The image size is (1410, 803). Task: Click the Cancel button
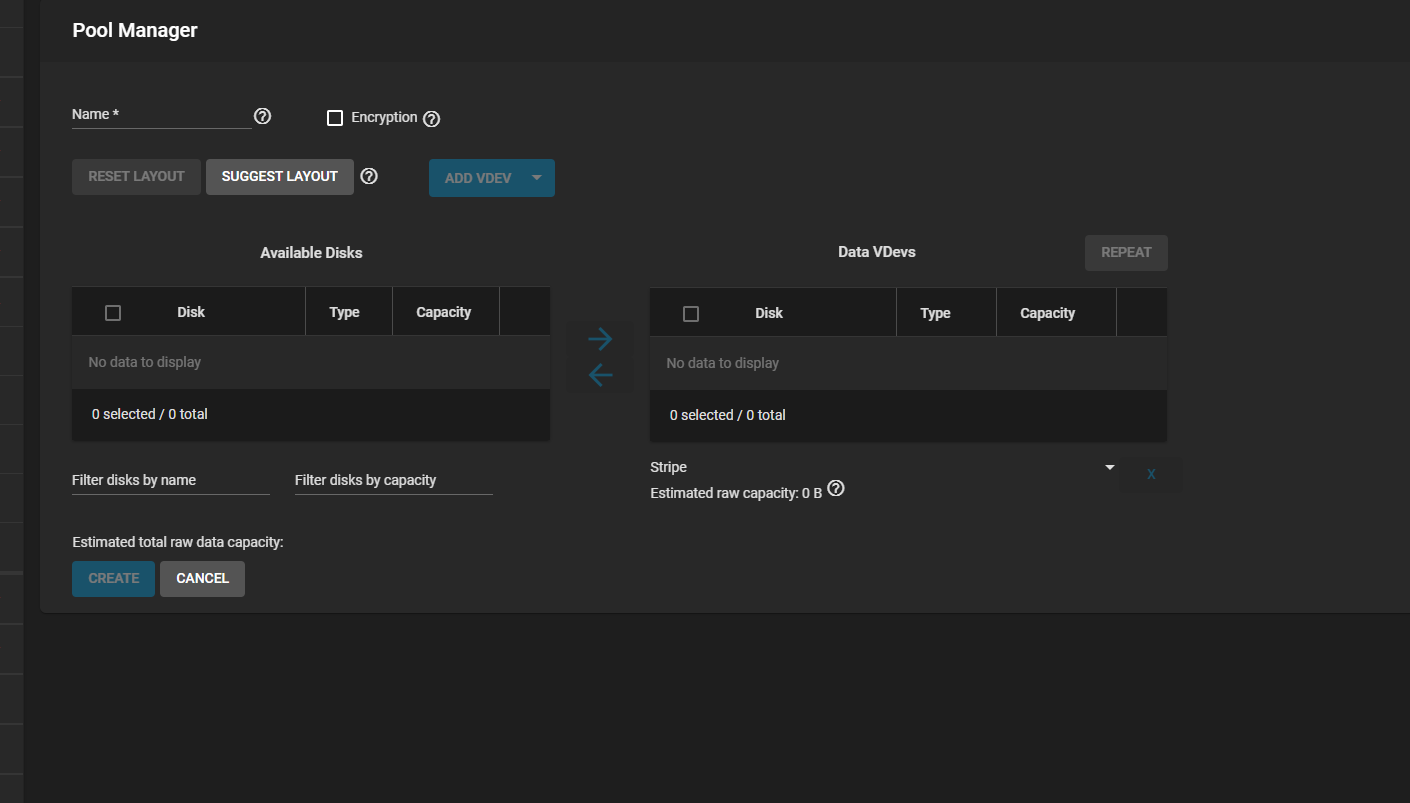(x=202, y=579)
